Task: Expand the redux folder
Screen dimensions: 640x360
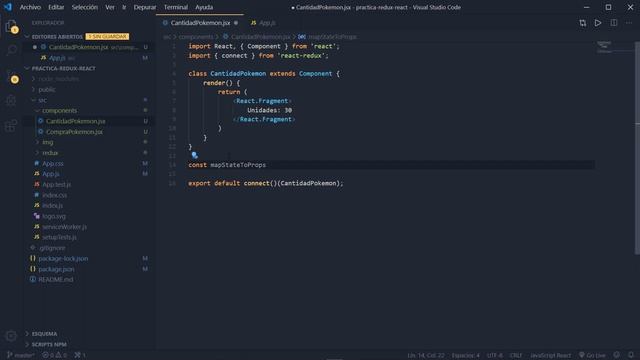Action: point(50,153)
